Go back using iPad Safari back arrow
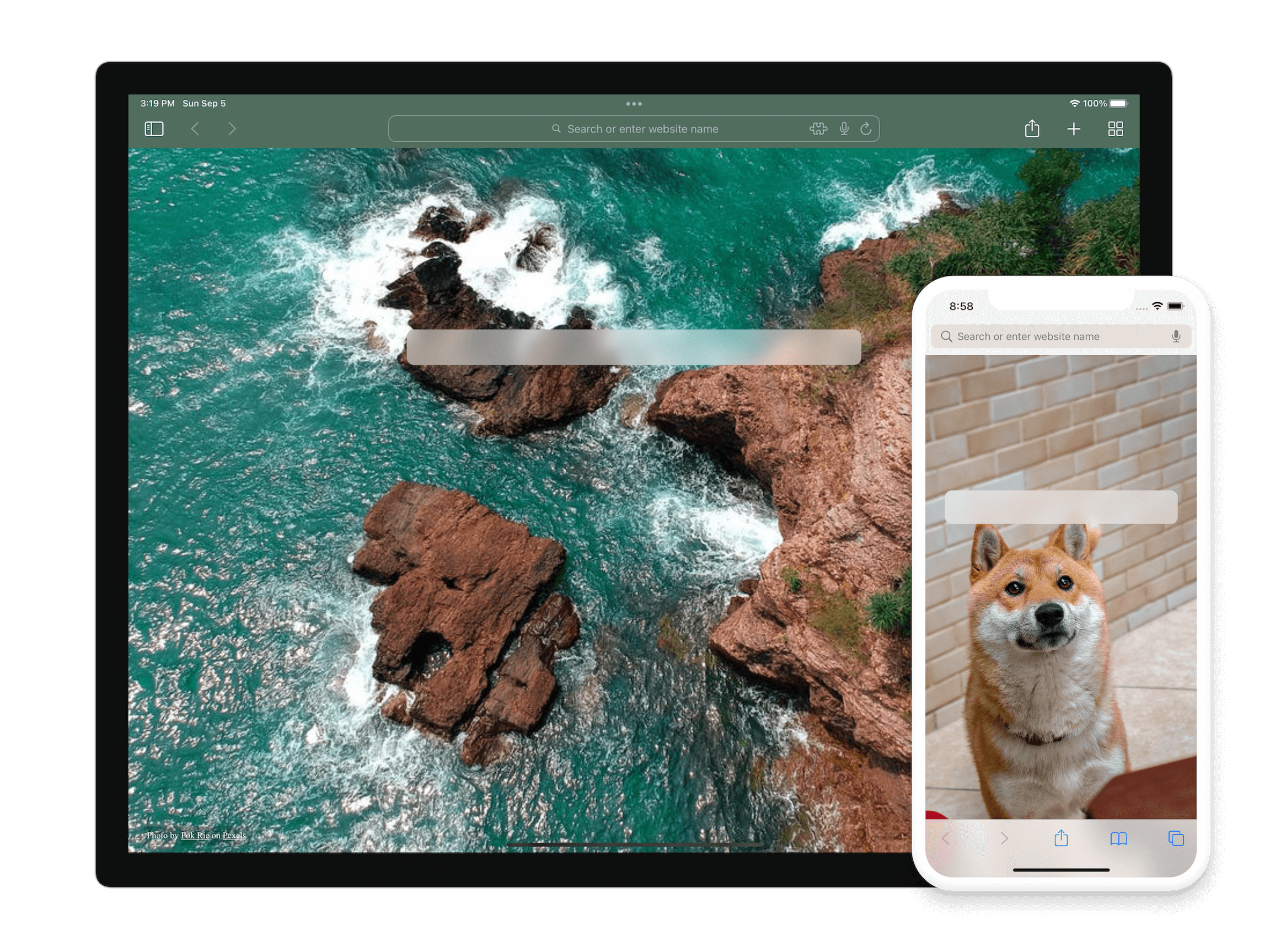The image size is (1270, 952). coord(195,129)
